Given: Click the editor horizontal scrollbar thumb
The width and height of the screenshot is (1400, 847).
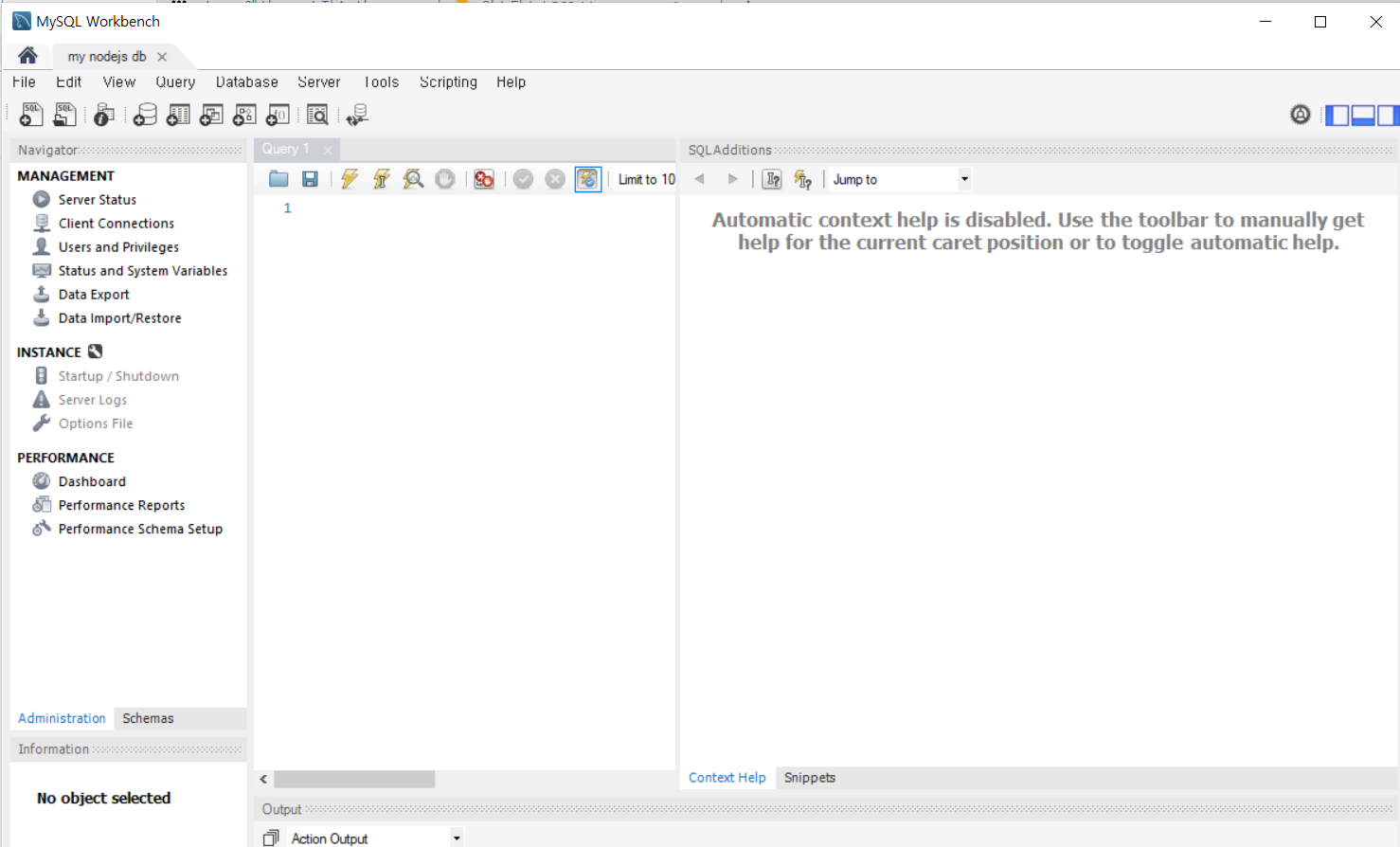Looking at the screenshot, I should tap(354, 779).
